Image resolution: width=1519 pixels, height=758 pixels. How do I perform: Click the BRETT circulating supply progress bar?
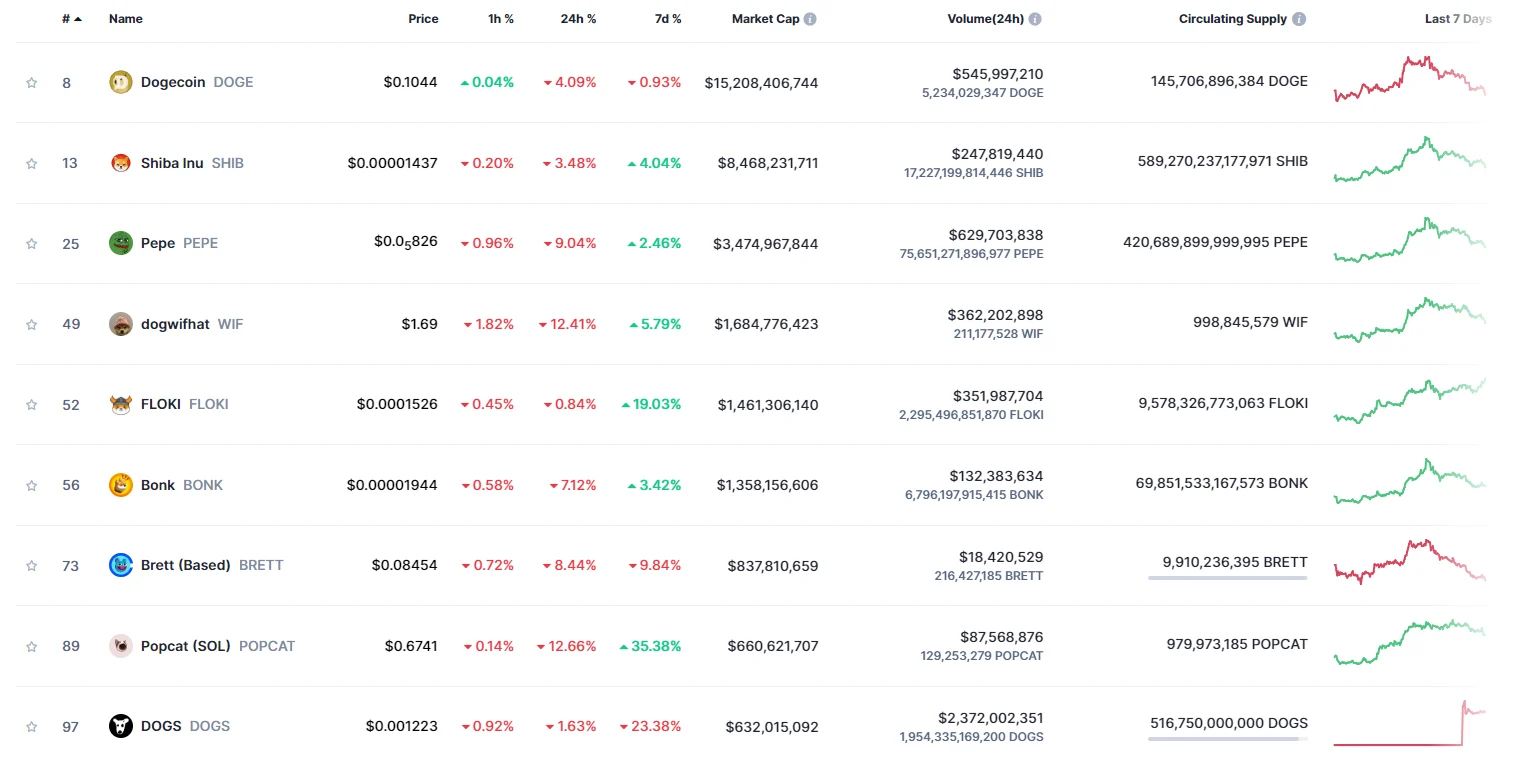[x=1227, y=578]
